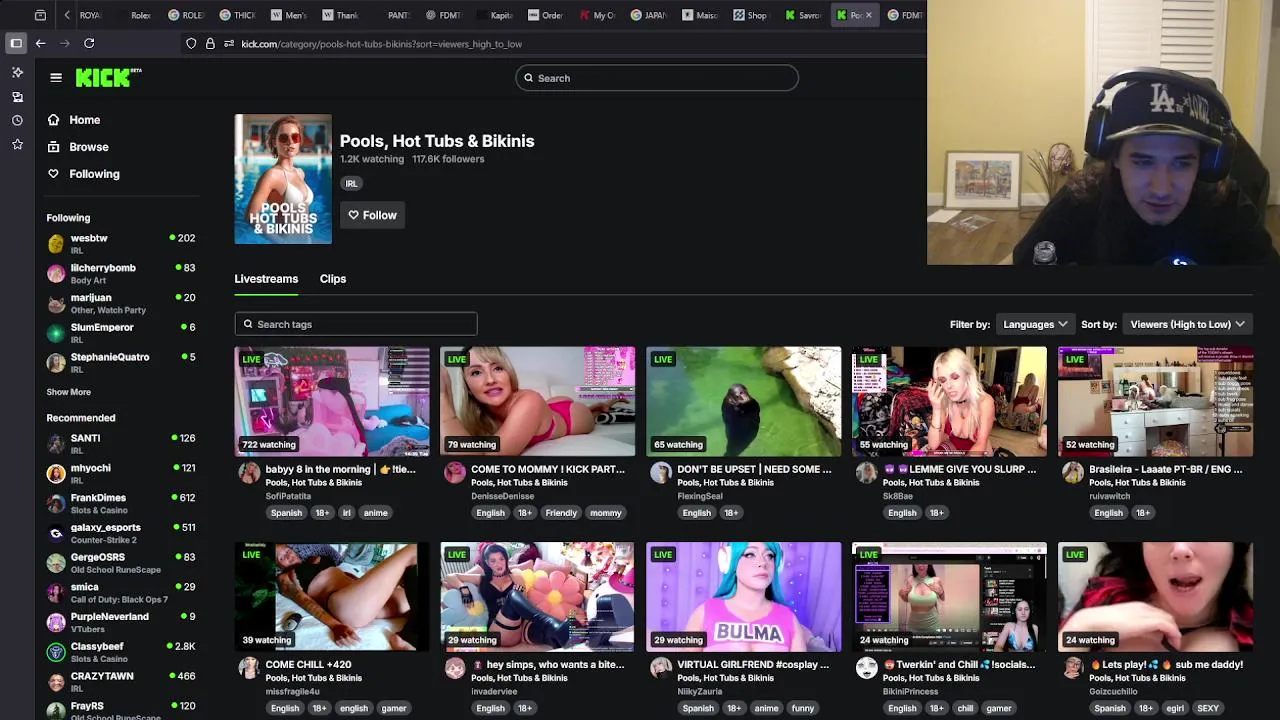The height and width of the screenshot is (720, 1280).
Task: Click FrankDimes avatar in Recommended
Action: point(56,503)
